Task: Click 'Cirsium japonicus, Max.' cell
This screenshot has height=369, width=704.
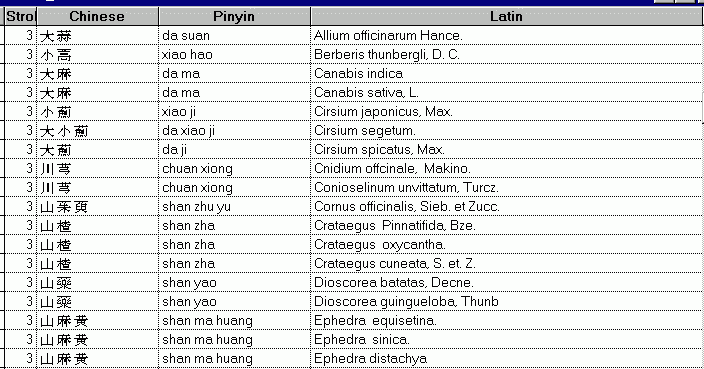Action: [506, 111]
